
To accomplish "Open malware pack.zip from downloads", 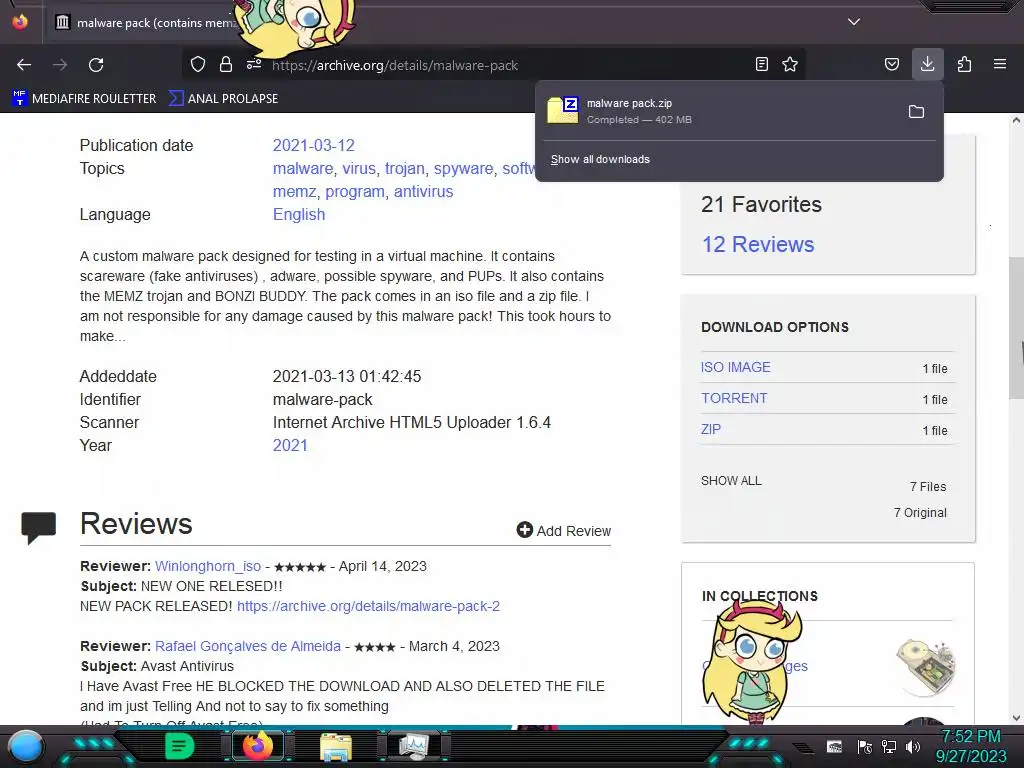I will tap(718, 111).
